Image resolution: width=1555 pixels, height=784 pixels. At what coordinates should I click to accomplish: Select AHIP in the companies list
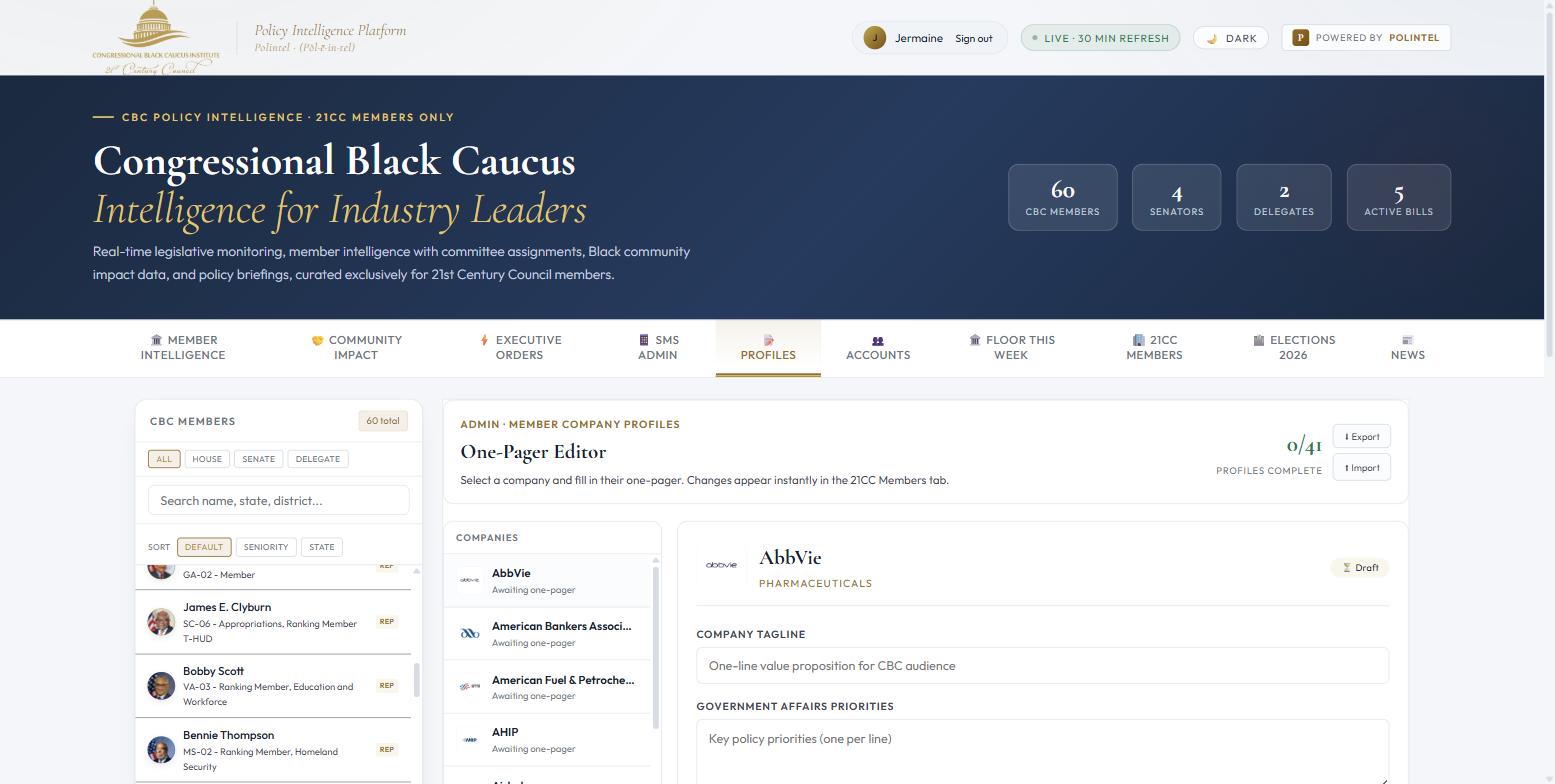coord(548,740)
